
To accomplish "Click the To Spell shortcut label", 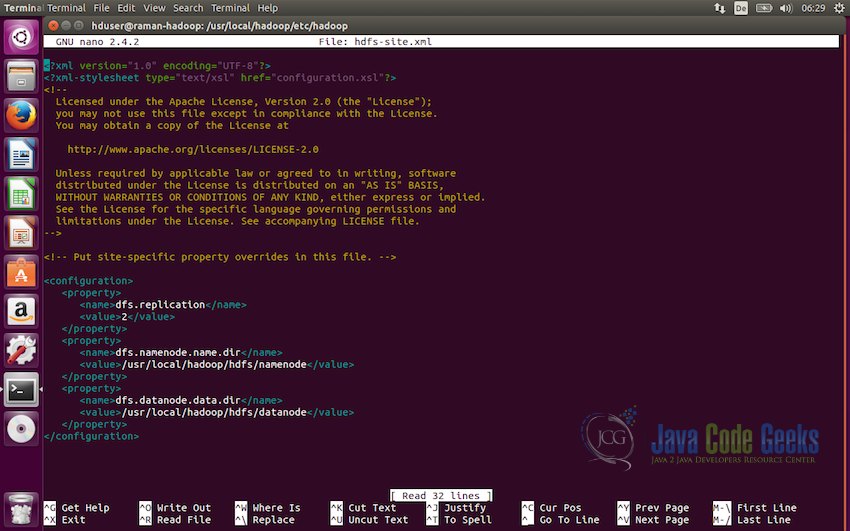I will pyautogui.click(x=468, y=520).
